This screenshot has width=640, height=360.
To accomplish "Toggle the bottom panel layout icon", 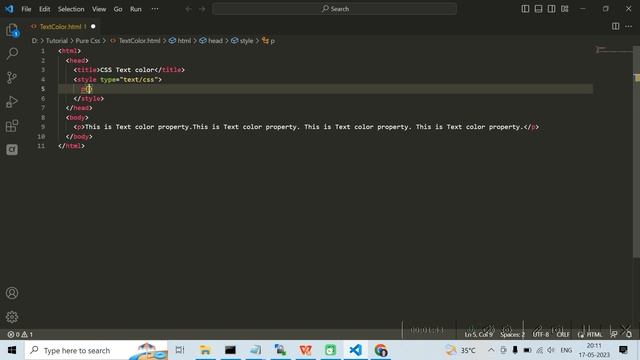I will [x=538, y=9].
